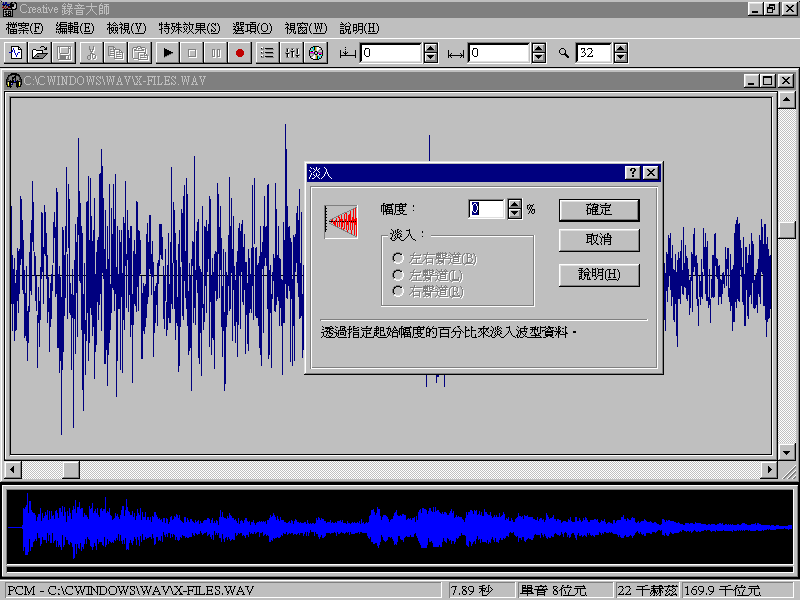This screenshot has height=600, width=800.
Task: Click the 確定 button to confirm
Action: coord(598,210)
